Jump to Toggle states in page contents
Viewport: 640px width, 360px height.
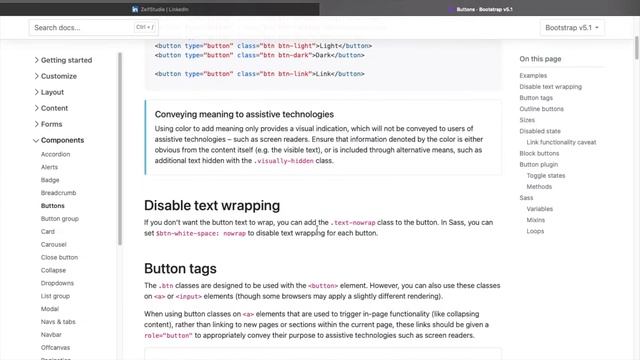[546, 175]
